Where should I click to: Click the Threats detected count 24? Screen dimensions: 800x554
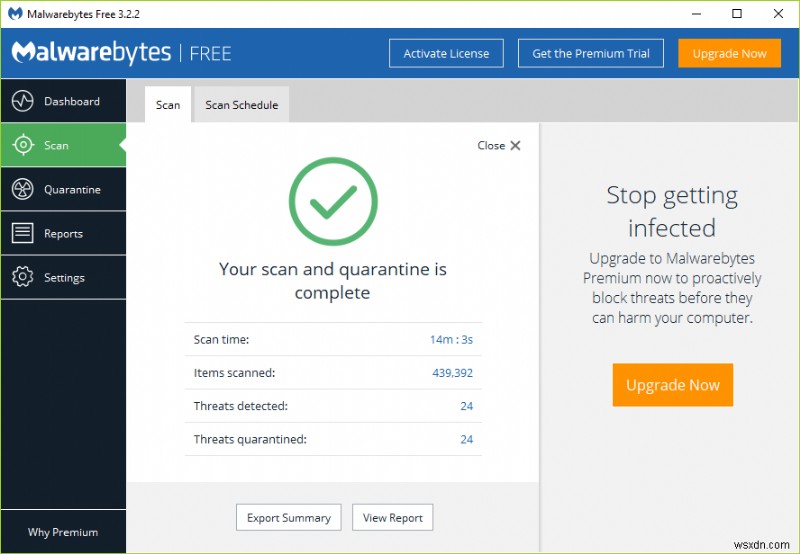pyautogui.click(x=466, y=406)
